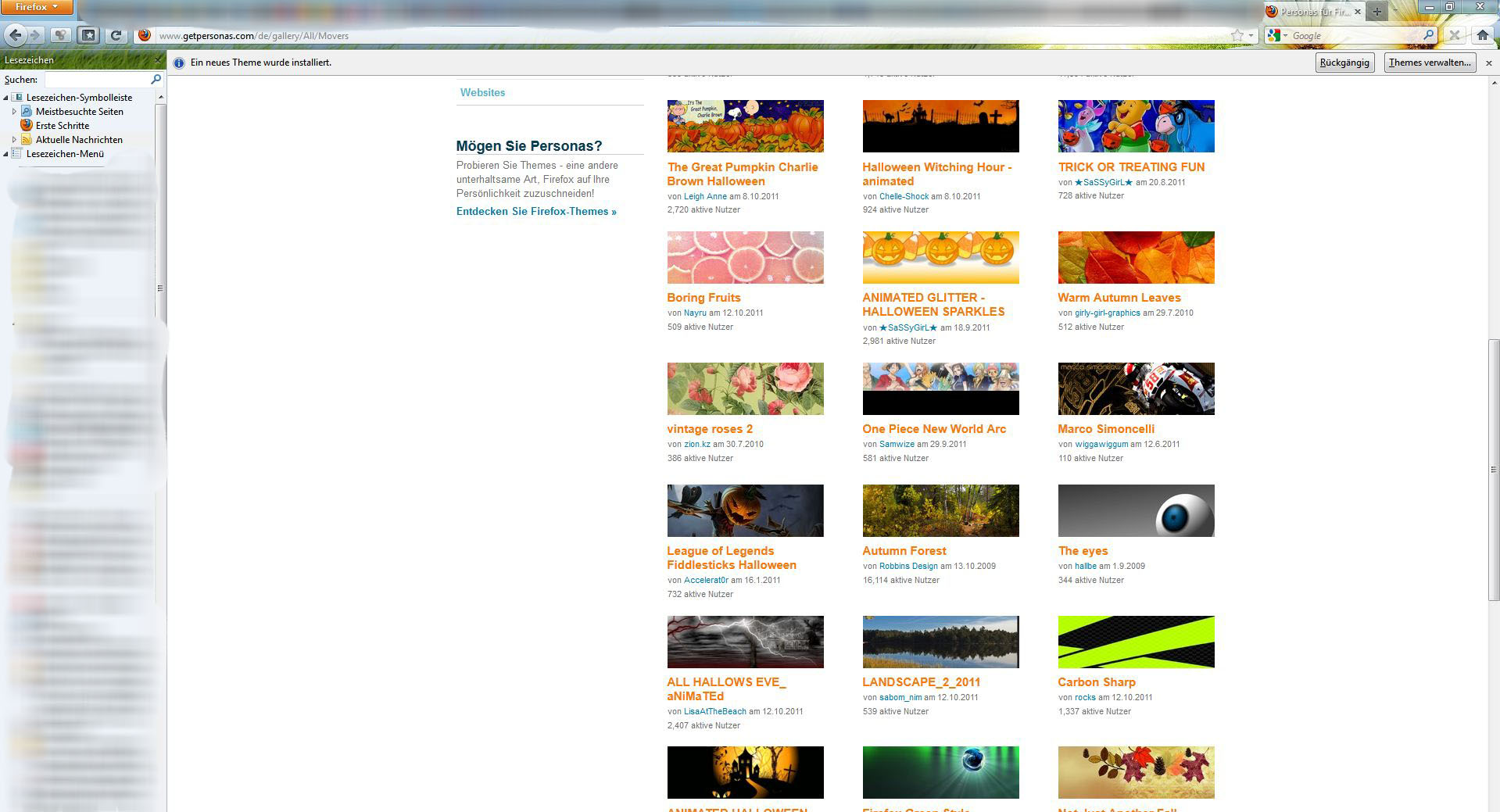This screenshot has height=812, width=1500.
Task: Click the Firefox site identity icon in address bar
Action: coord(145,35)
